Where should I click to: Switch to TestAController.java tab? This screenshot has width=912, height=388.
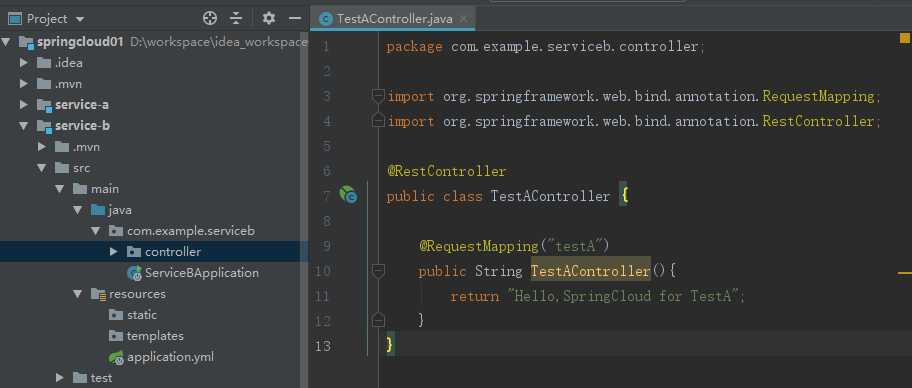[394, 19]
